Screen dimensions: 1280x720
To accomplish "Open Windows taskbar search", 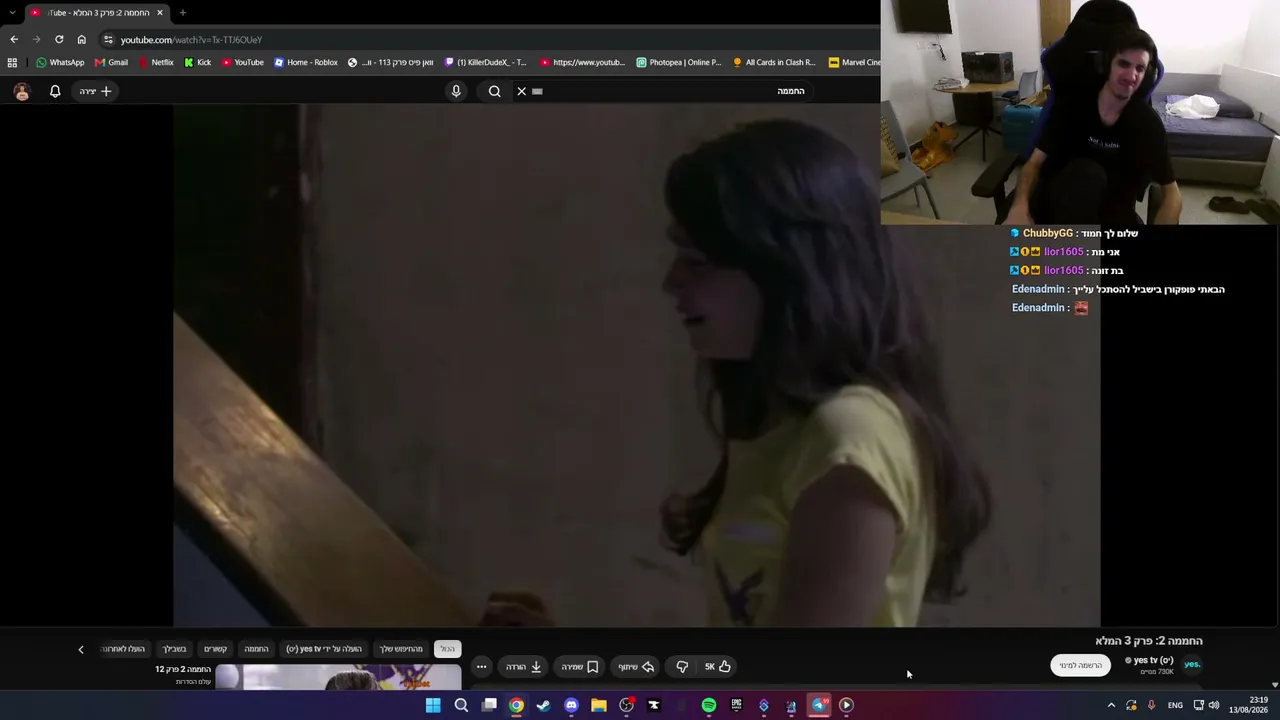I will [x=461, y=705].
